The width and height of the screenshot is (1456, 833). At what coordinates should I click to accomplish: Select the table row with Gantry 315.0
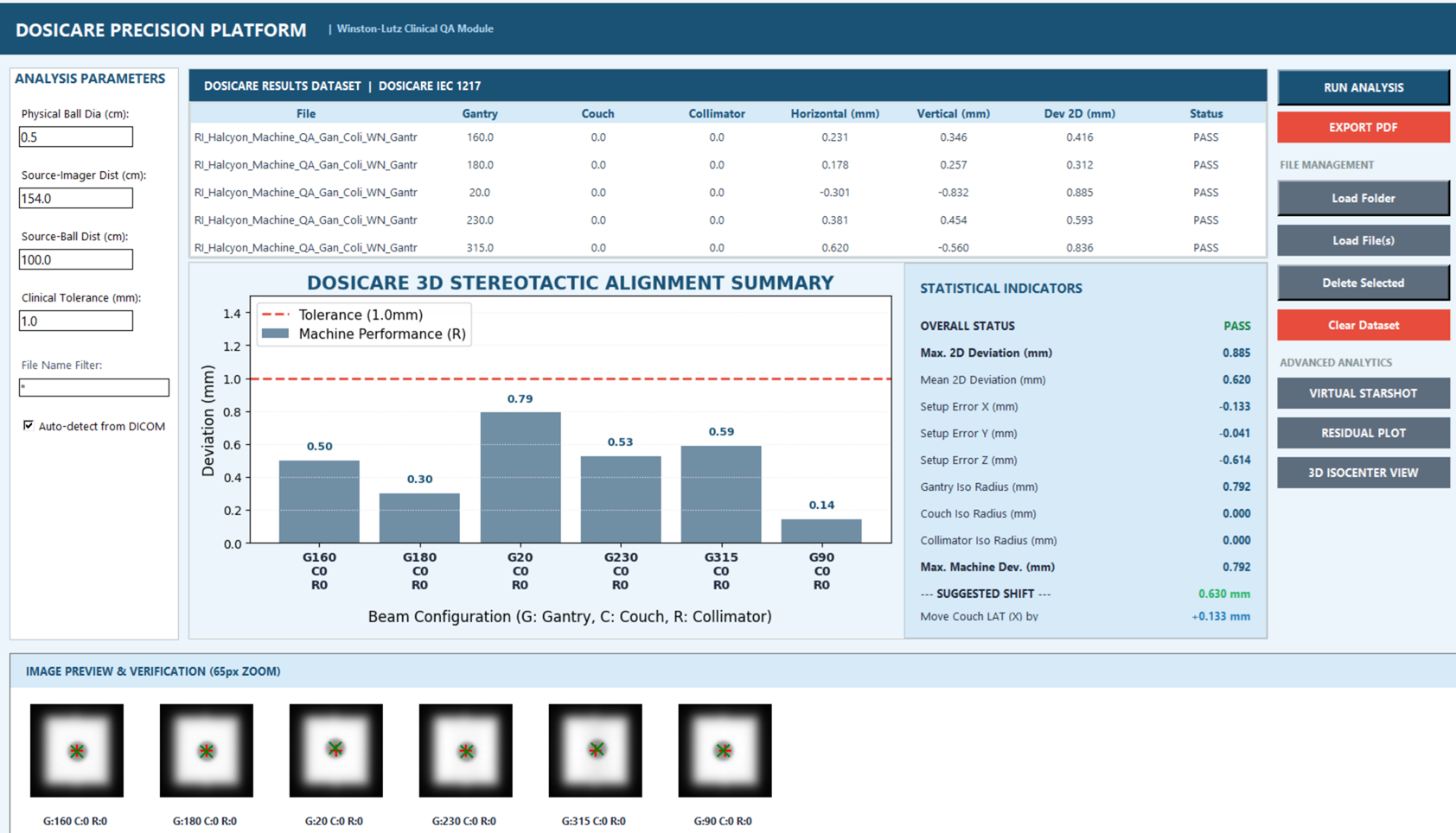pos(728,246)
